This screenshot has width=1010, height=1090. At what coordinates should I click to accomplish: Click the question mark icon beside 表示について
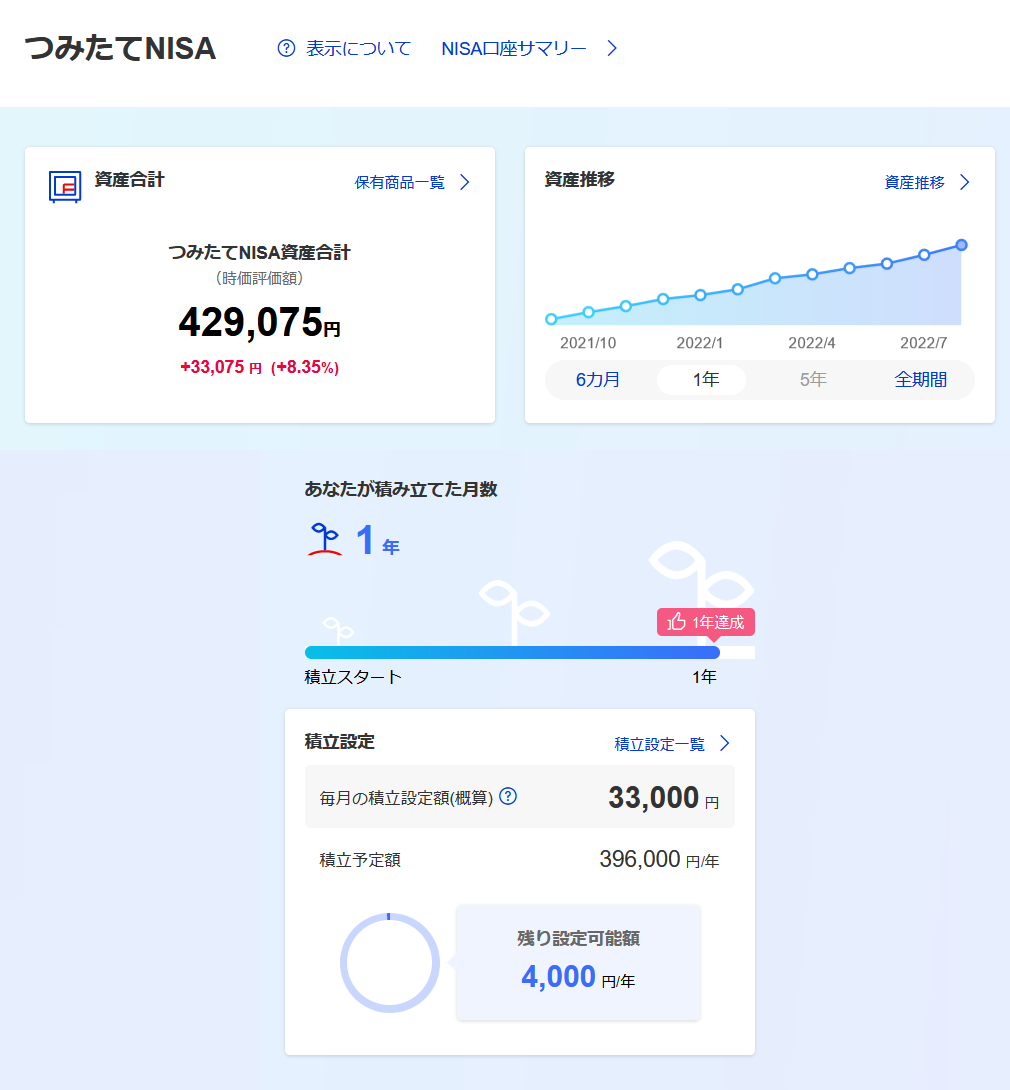286,48
